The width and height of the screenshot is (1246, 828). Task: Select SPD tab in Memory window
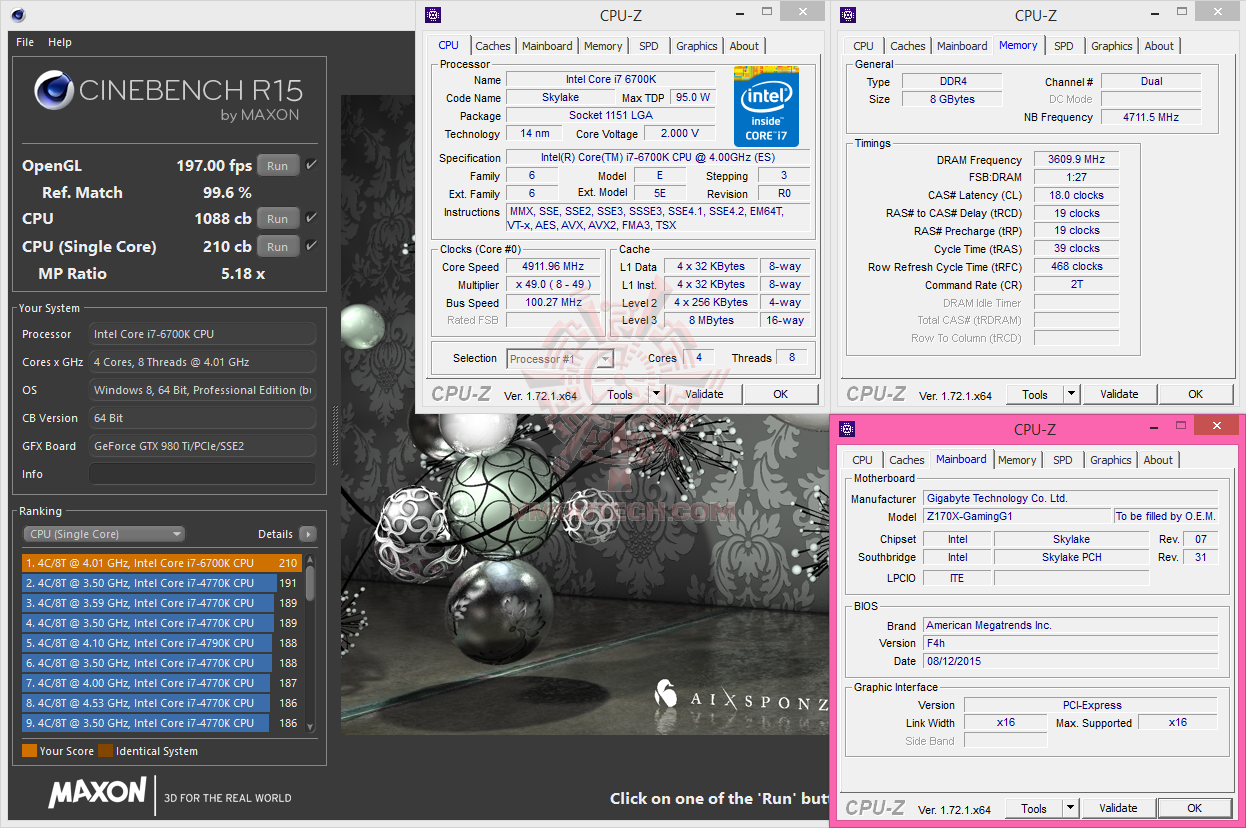1064,46
